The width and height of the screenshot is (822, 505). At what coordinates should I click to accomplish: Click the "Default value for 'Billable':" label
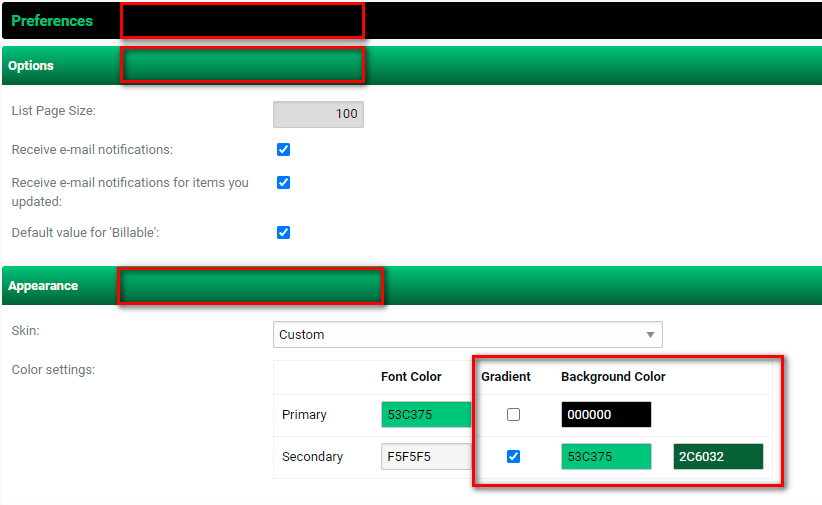coord(85,233)
